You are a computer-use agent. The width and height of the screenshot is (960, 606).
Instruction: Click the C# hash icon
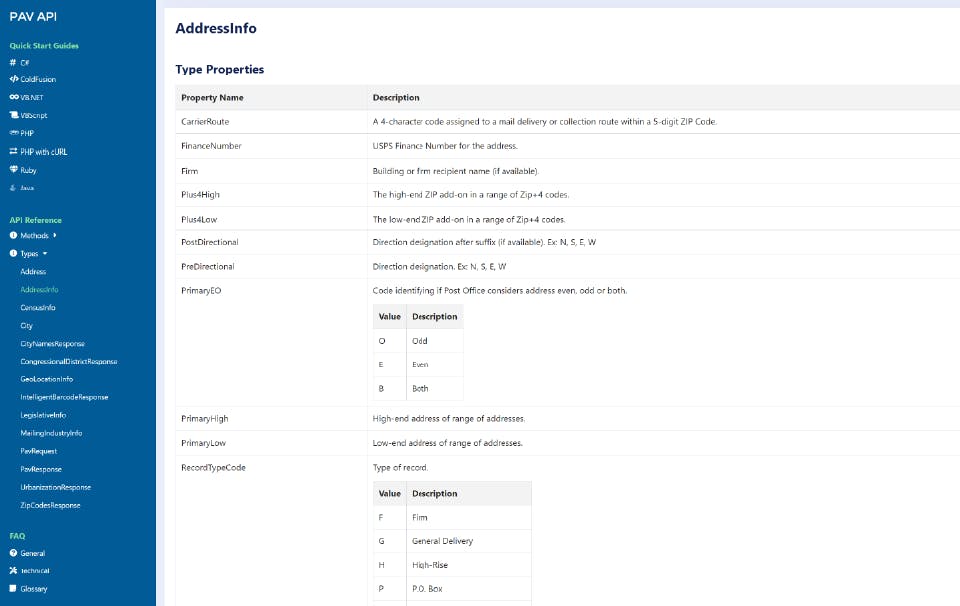(x=13, y=62)
